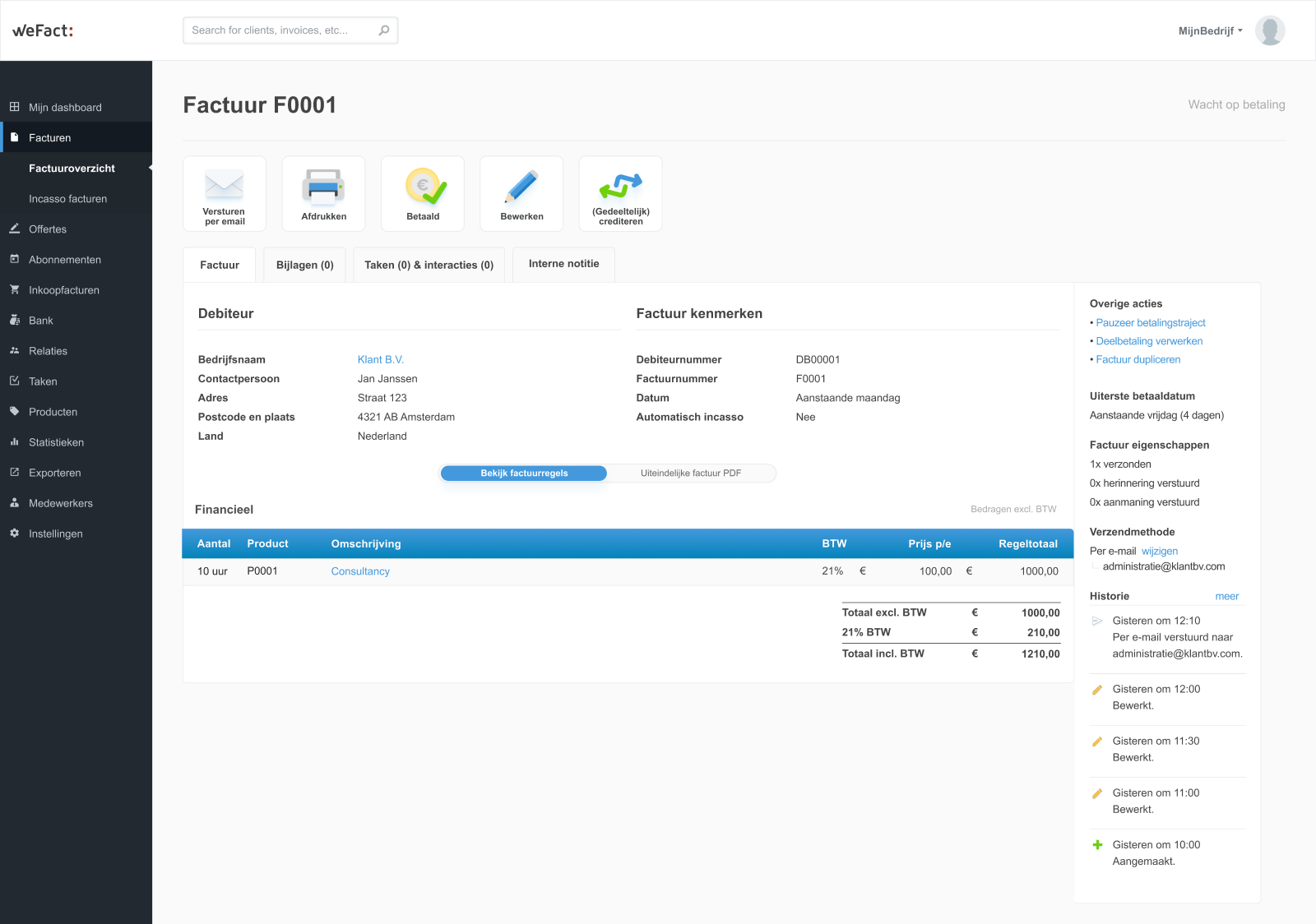Open Instellingen via the gear icon
This screenshot has width=1316, height=924.
point(15,534)
